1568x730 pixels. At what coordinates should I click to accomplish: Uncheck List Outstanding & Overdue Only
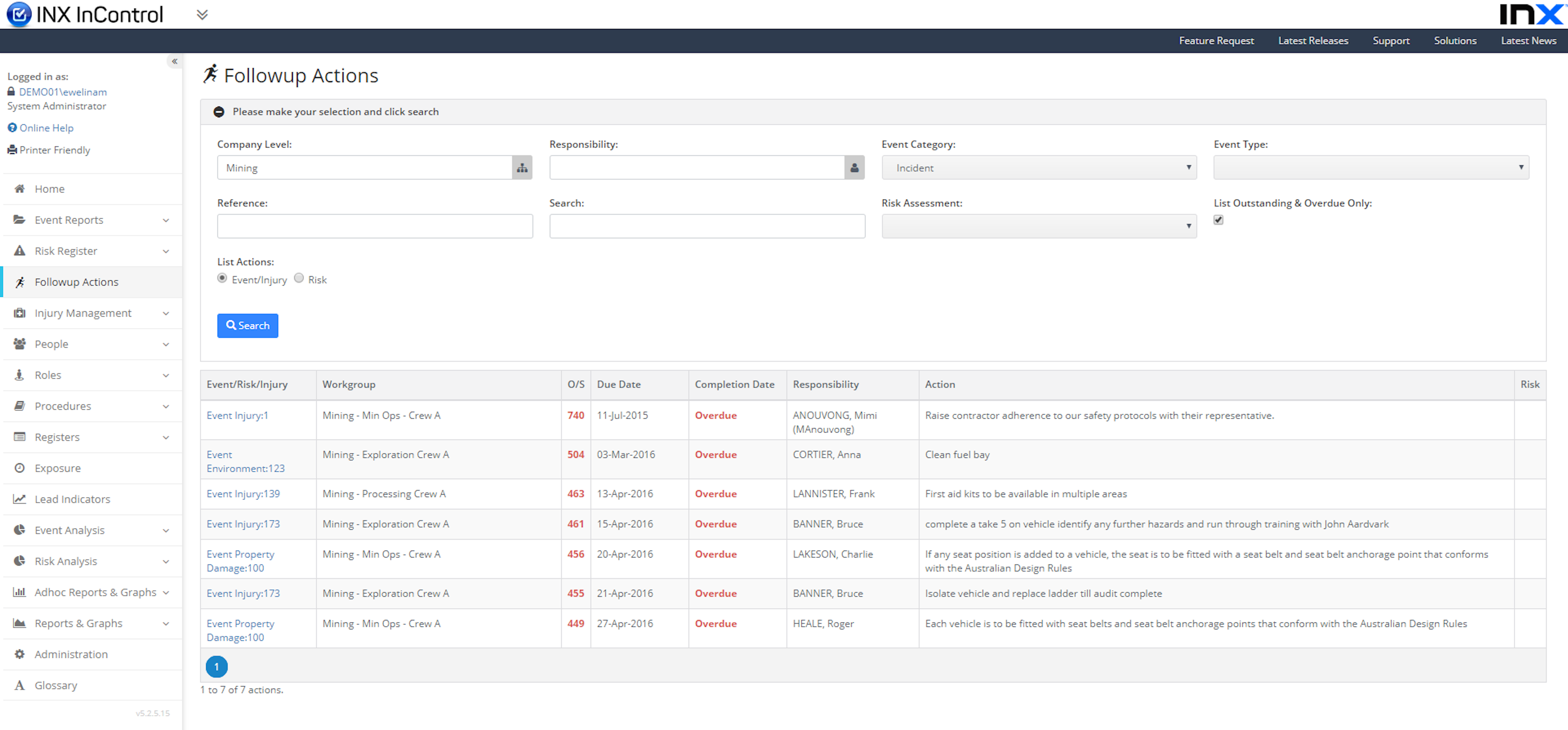click(1218, 220)
